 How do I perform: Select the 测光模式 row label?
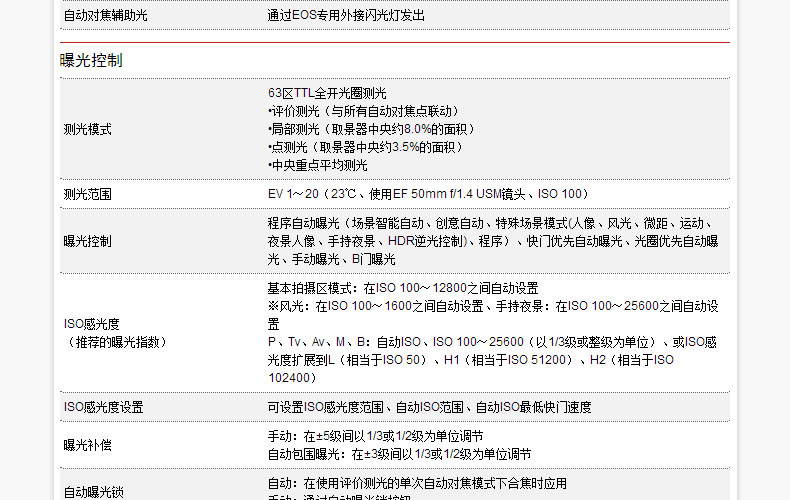click(x=87, y=129)
